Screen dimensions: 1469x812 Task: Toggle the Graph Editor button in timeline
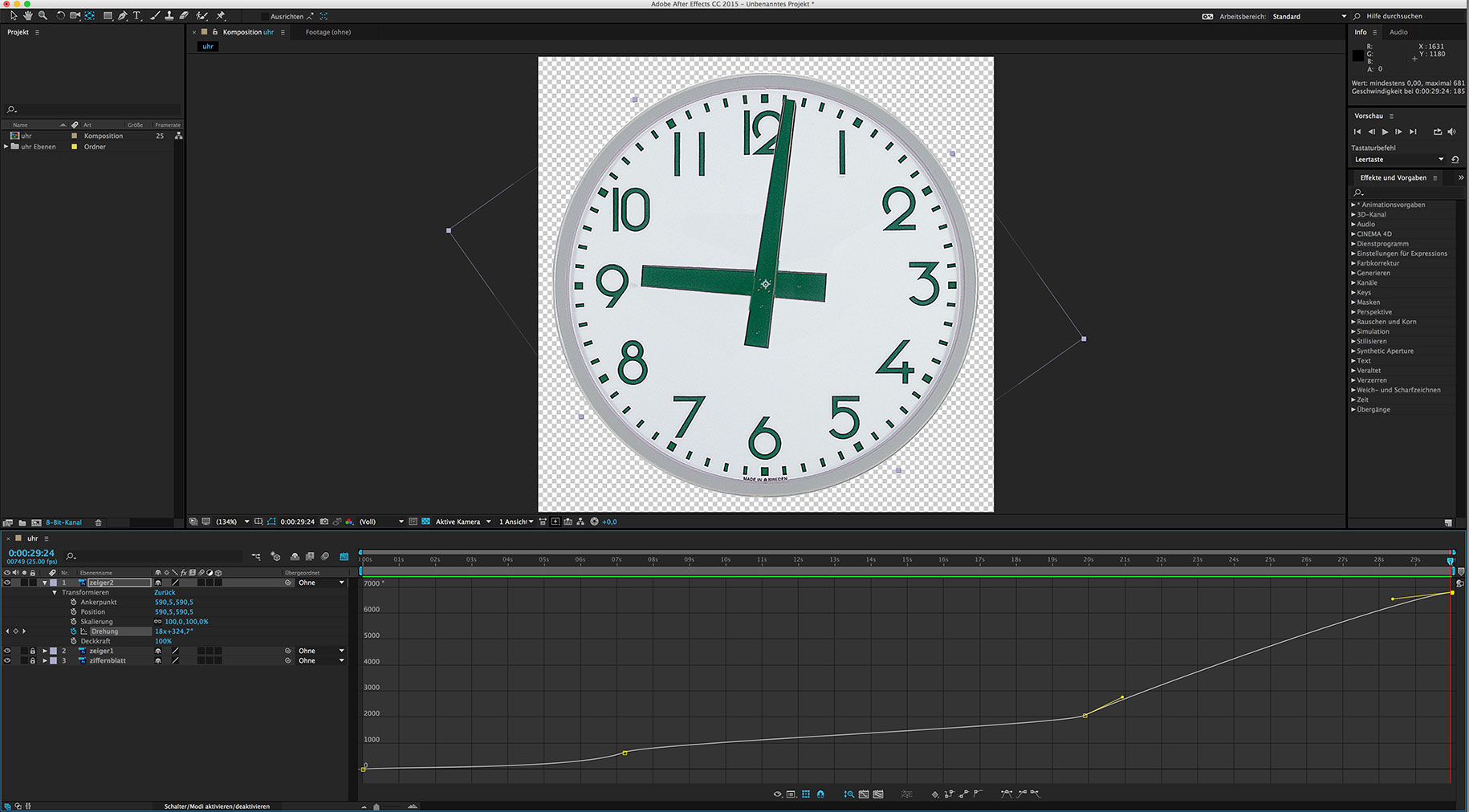coord(344,556)
